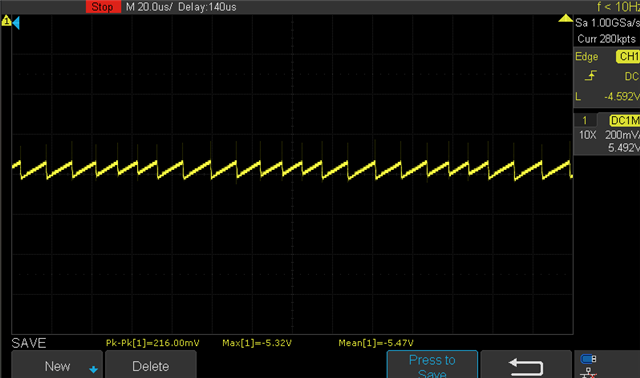Image resolution: width=640 pixels, height=378 pixels.
Task: Click the Mean[1] measurement readout
Action: pyautogui.click(x=376, y=343)
